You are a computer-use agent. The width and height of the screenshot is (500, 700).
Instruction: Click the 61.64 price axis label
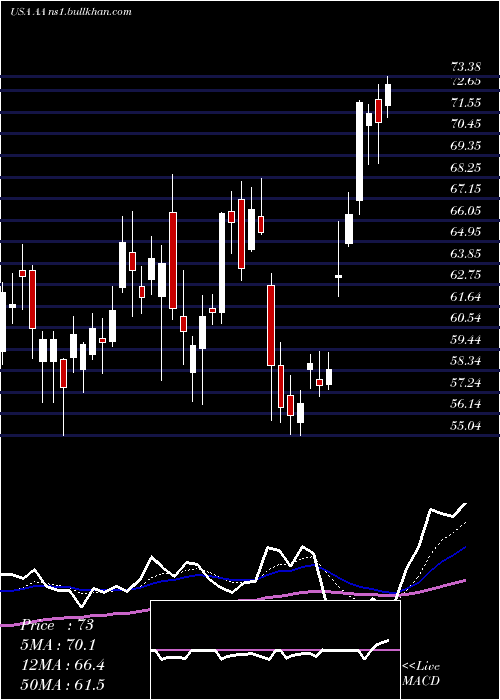[x=466, y=296]
